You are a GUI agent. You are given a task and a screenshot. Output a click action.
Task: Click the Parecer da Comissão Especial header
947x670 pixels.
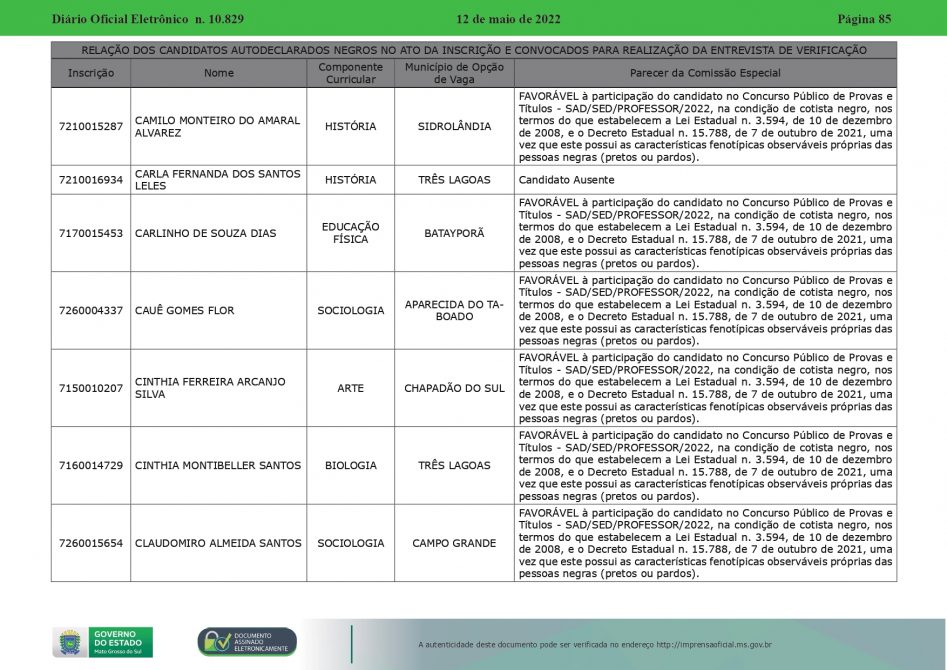[705, 73]
